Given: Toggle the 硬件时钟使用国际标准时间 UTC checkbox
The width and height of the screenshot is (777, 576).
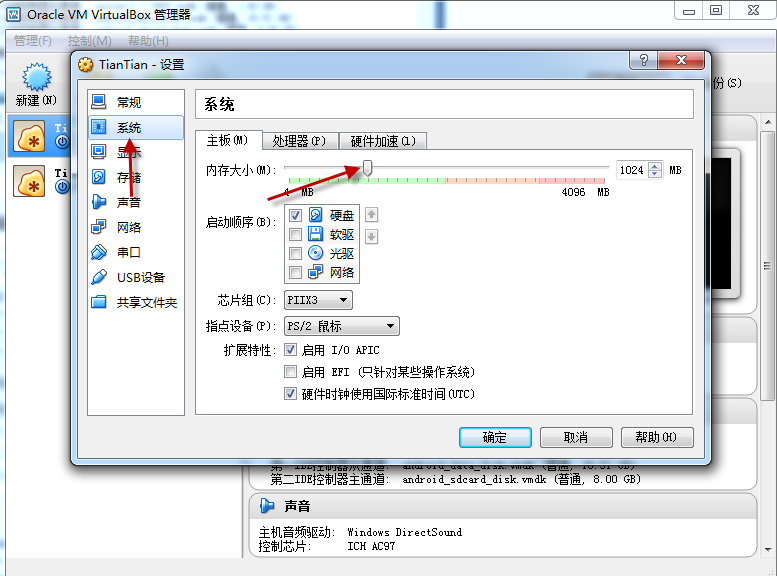Looking at the screenshot, I should tap(290, 394).
